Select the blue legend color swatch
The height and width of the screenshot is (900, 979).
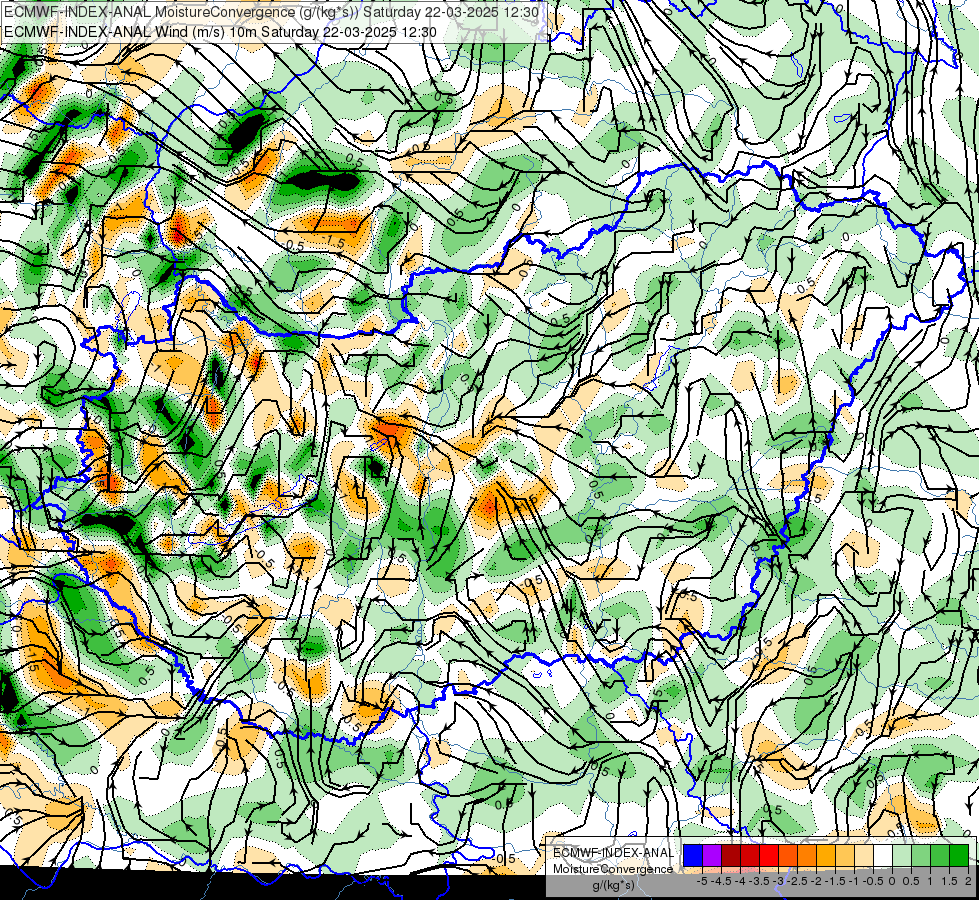[x=693, y=856]
